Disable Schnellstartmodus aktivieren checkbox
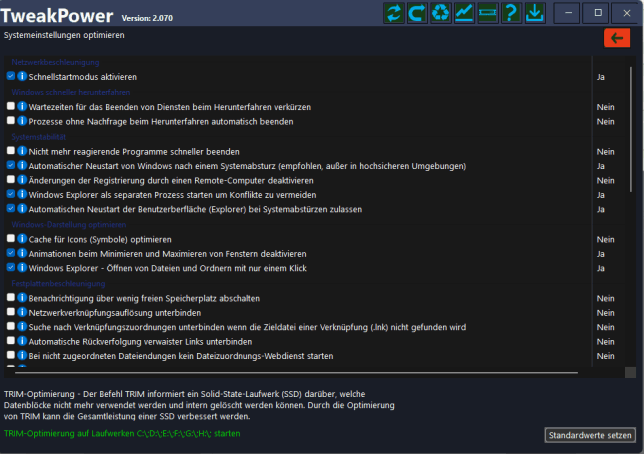 tap(10, 76)
